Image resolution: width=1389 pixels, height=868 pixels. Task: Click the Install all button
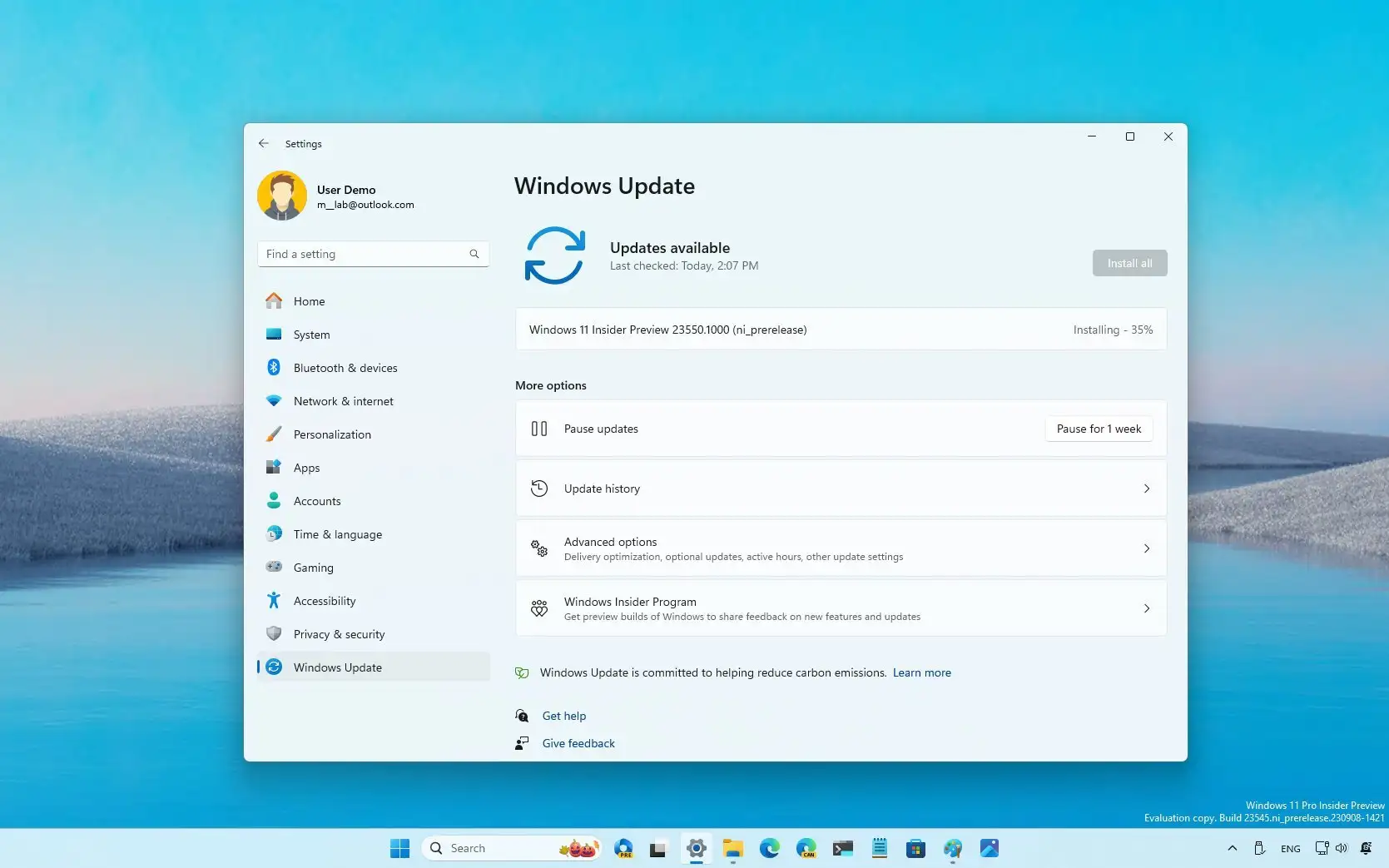click(1129, 263)
